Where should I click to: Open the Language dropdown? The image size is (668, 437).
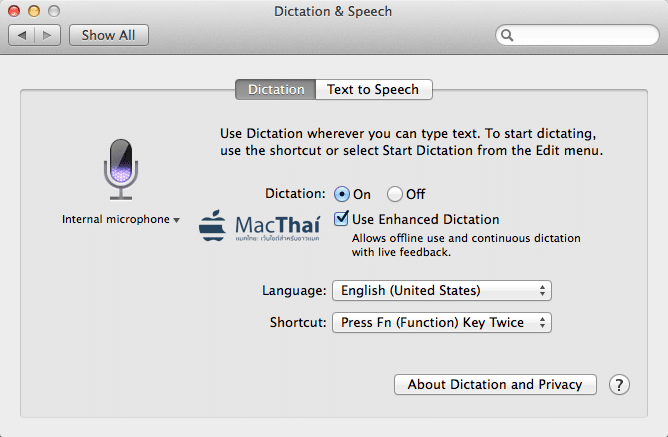(442, 290)
